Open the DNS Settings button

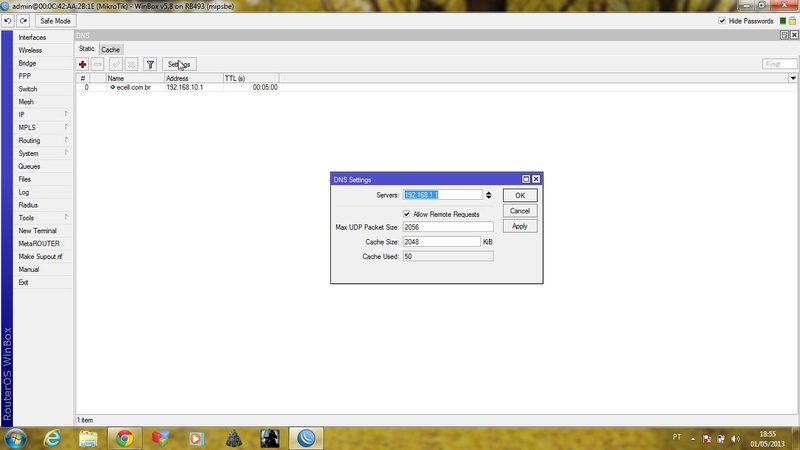[x=179, y=64]
